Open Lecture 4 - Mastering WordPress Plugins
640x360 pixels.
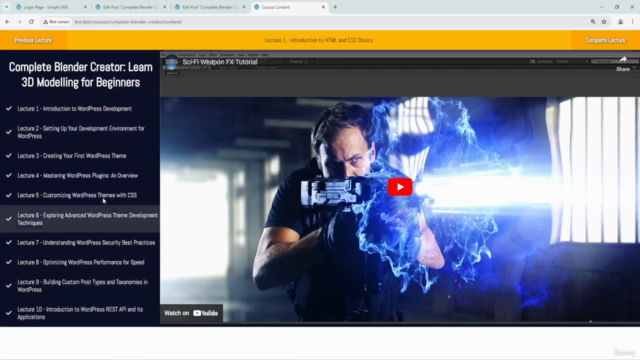tap(78, 176)
